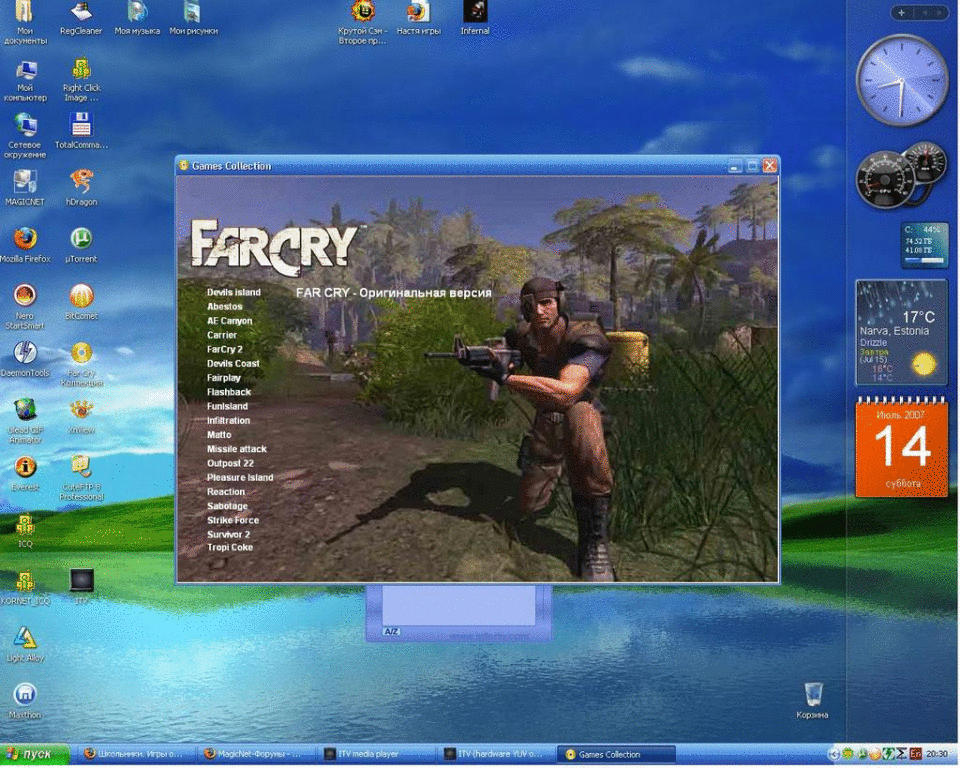Launch the Pleasure Island map
The height and width of the screenshot is (768, 960).
click(x=239, y=478)
